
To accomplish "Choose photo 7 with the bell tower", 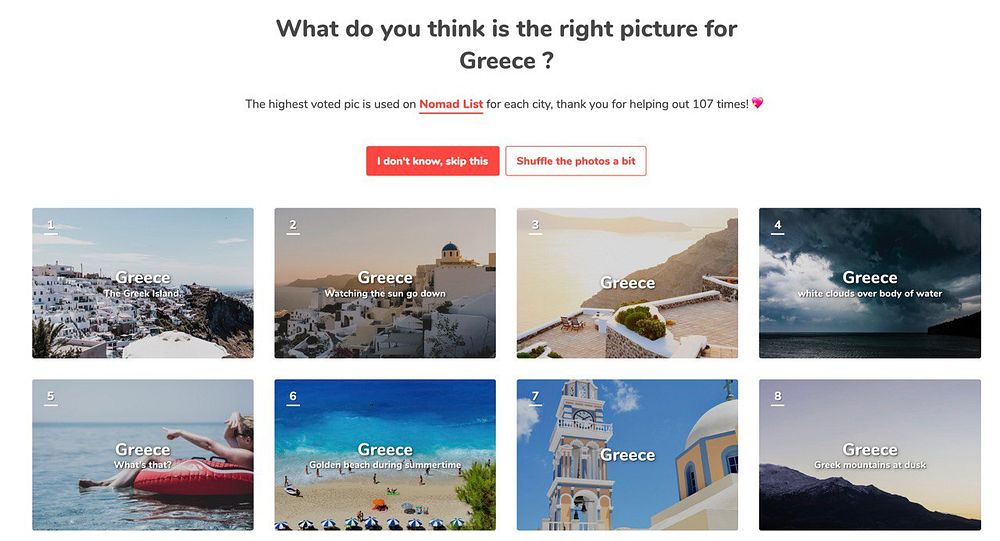I will point(628,455).
